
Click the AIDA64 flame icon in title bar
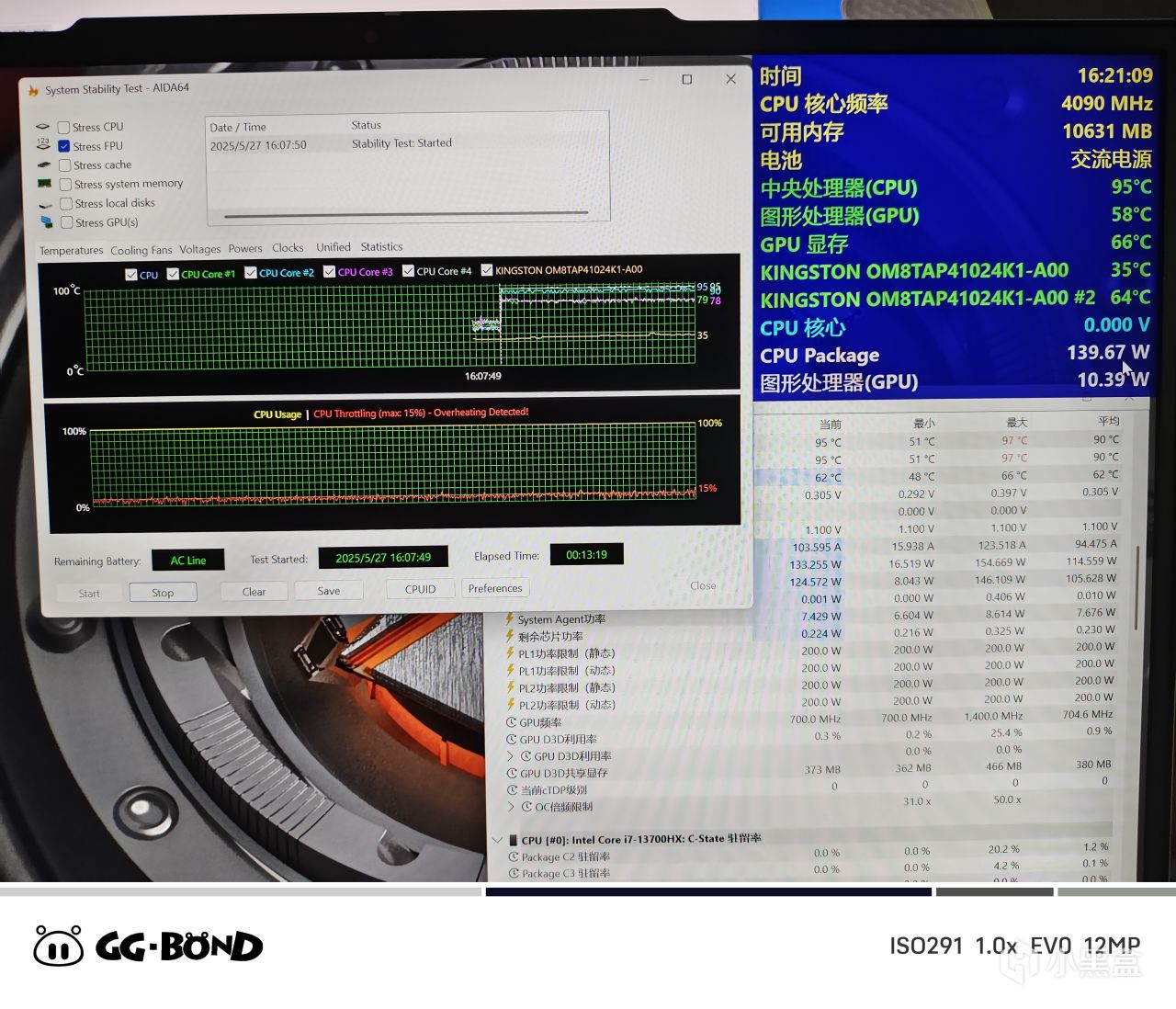pyautogui.click(x=33, y=90)
